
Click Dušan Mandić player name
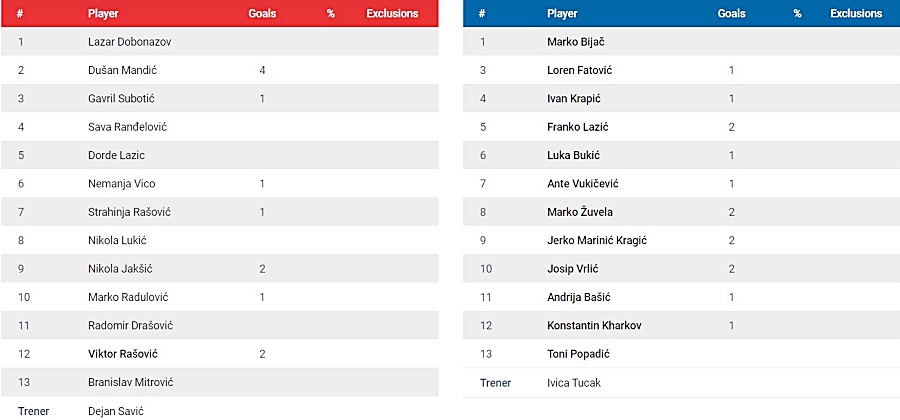[x=122, y=71]
